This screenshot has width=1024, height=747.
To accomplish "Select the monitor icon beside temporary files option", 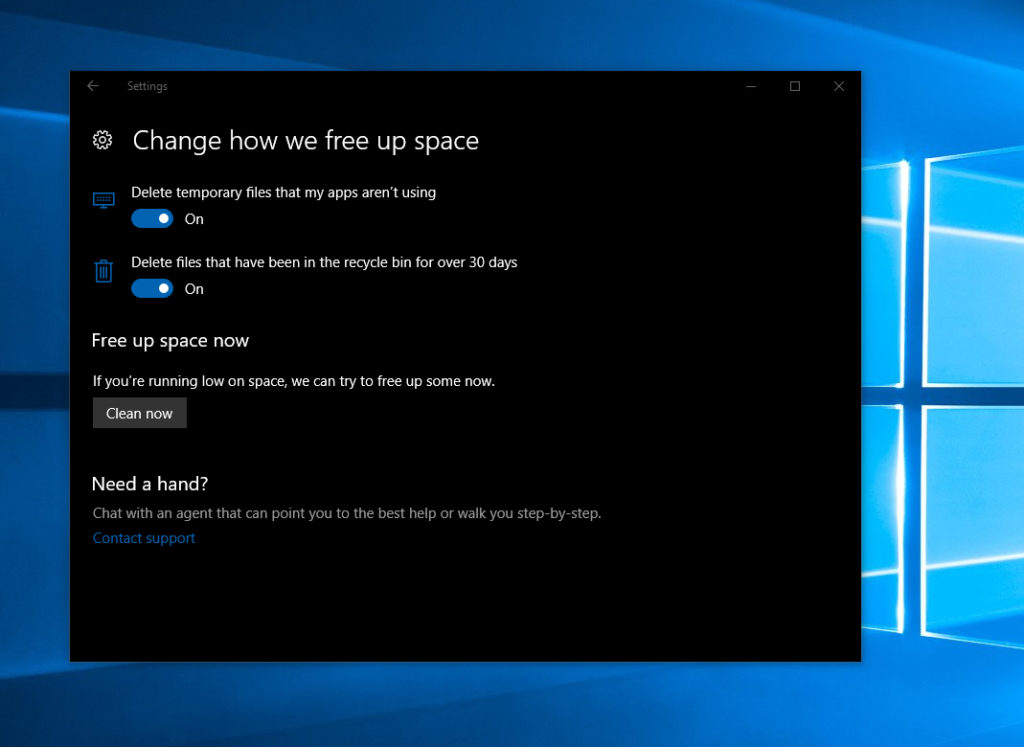I will click(103, 200).
